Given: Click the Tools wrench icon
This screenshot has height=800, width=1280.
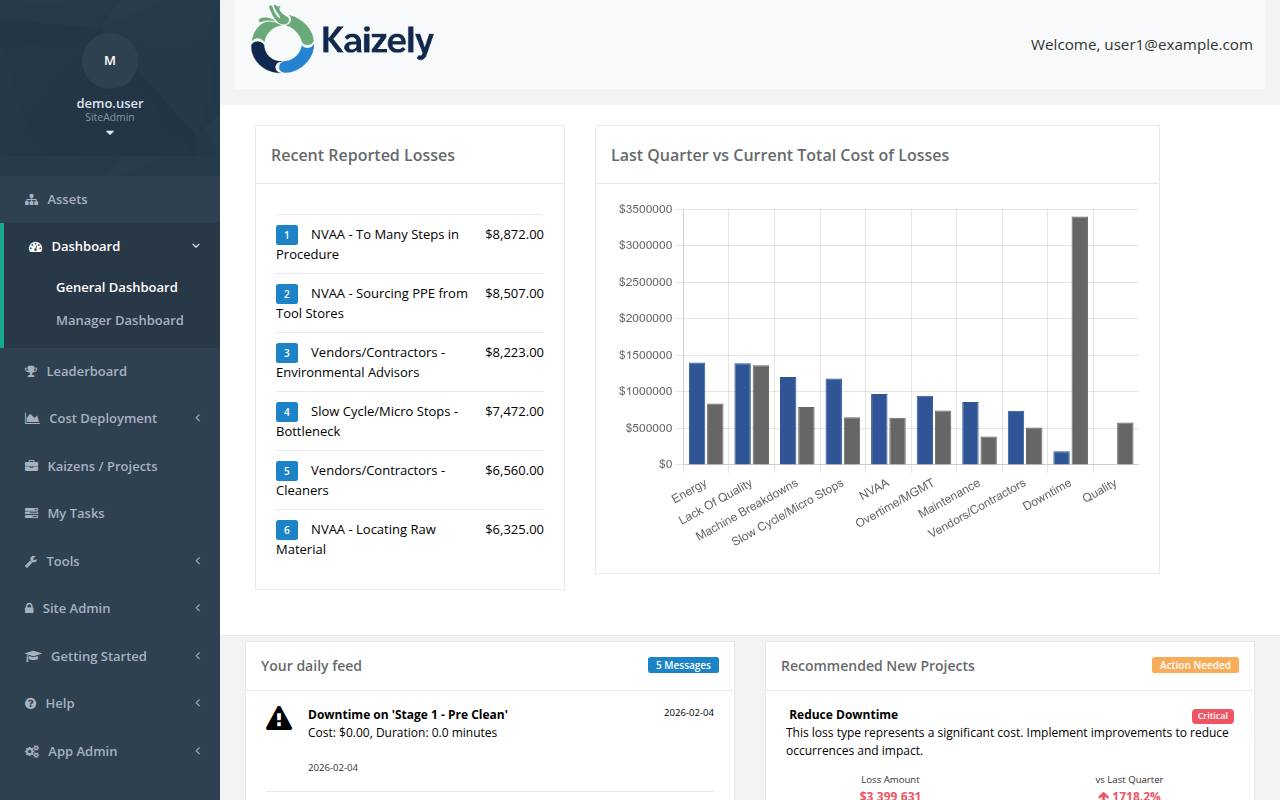Looking at the screenshot, I should pos(30,561).
